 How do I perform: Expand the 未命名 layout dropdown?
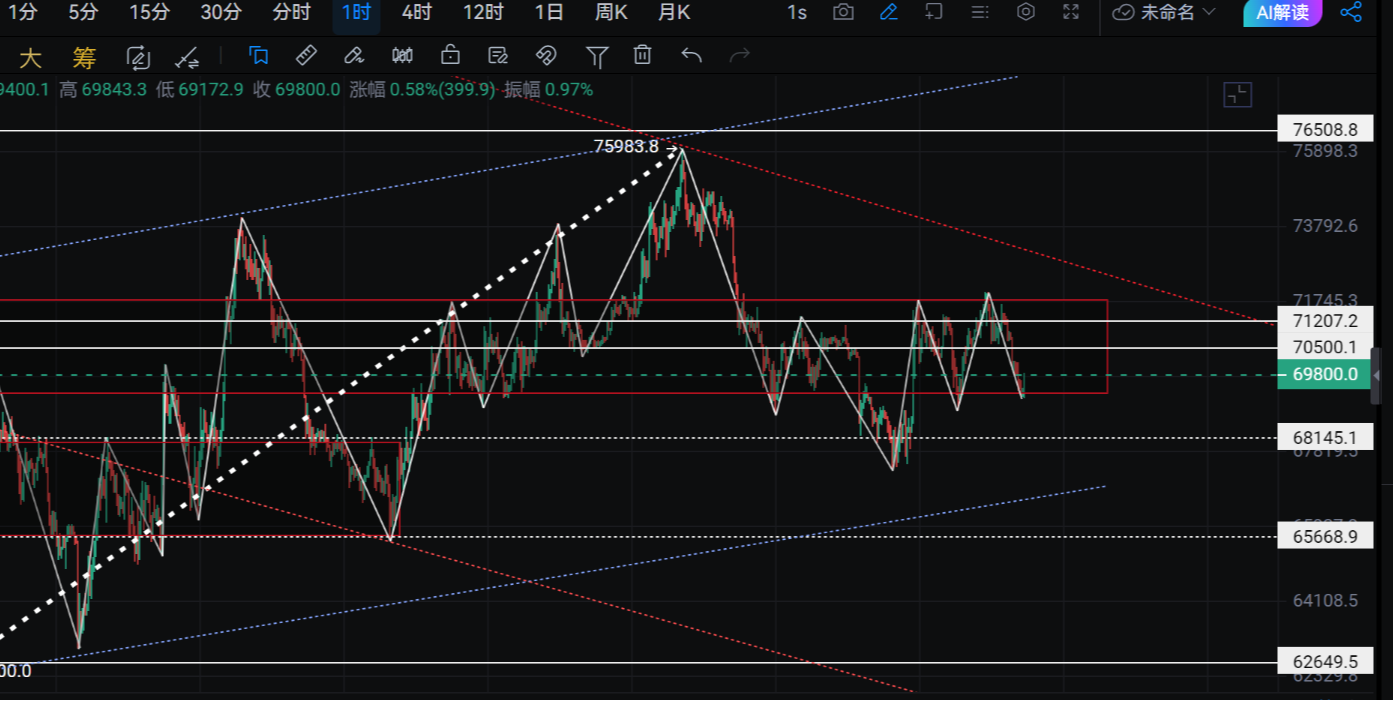coord(1164,13)
